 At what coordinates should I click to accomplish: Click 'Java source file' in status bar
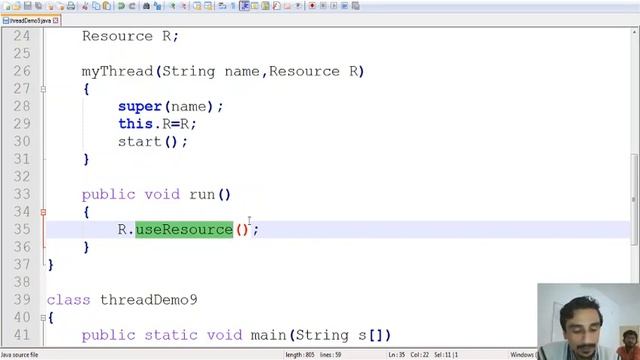[x=20, y=355]
